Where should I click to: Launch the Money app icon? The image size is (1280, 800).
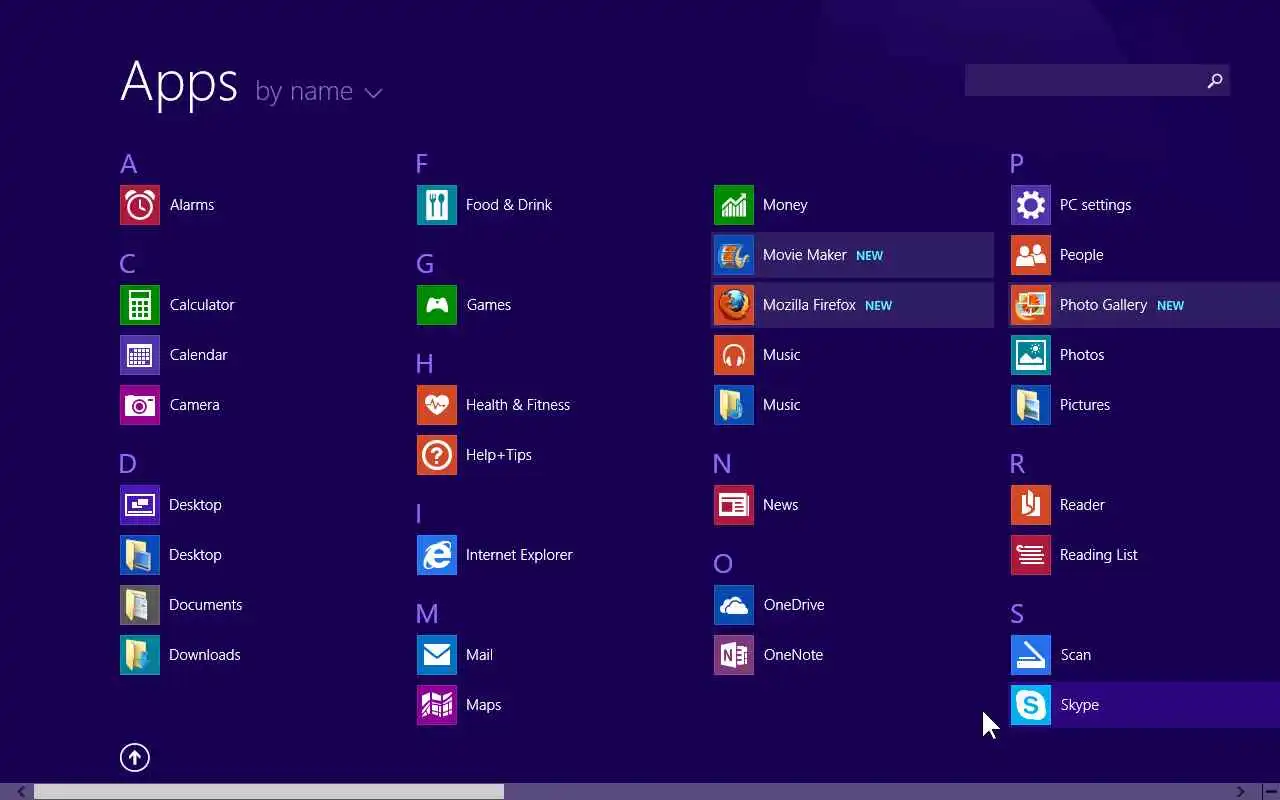tap(734, 205)
